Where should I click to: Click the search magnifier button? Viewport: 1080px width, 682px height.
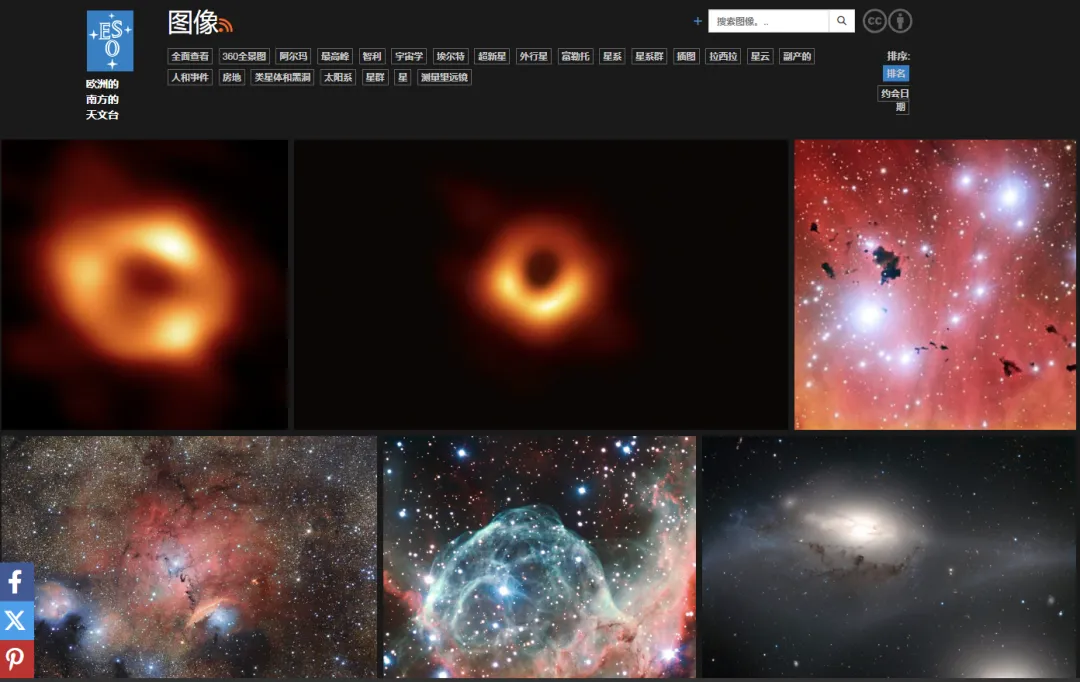pos(842,21)
